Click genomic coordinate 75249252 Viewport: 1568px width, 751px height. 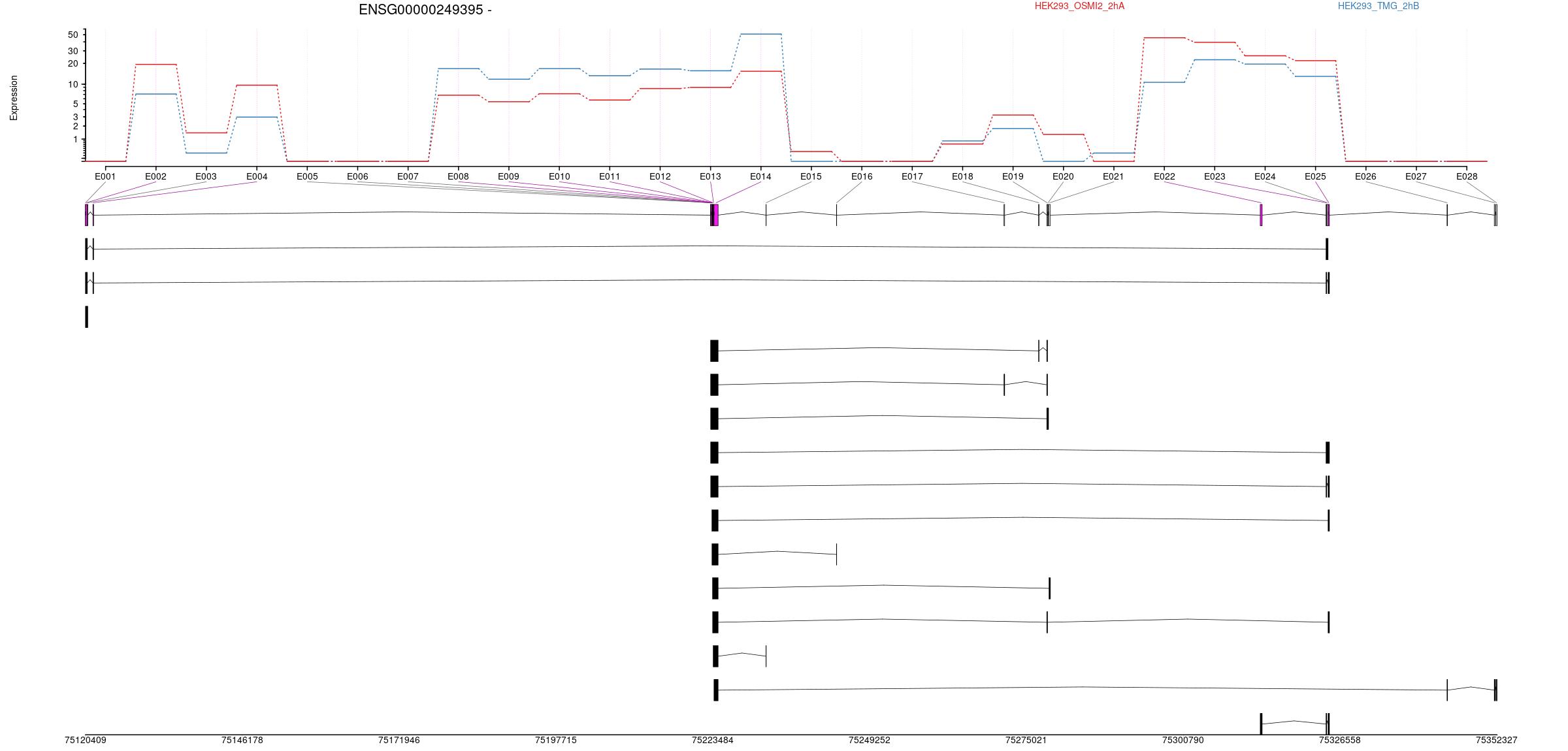[x=870, y=740]
